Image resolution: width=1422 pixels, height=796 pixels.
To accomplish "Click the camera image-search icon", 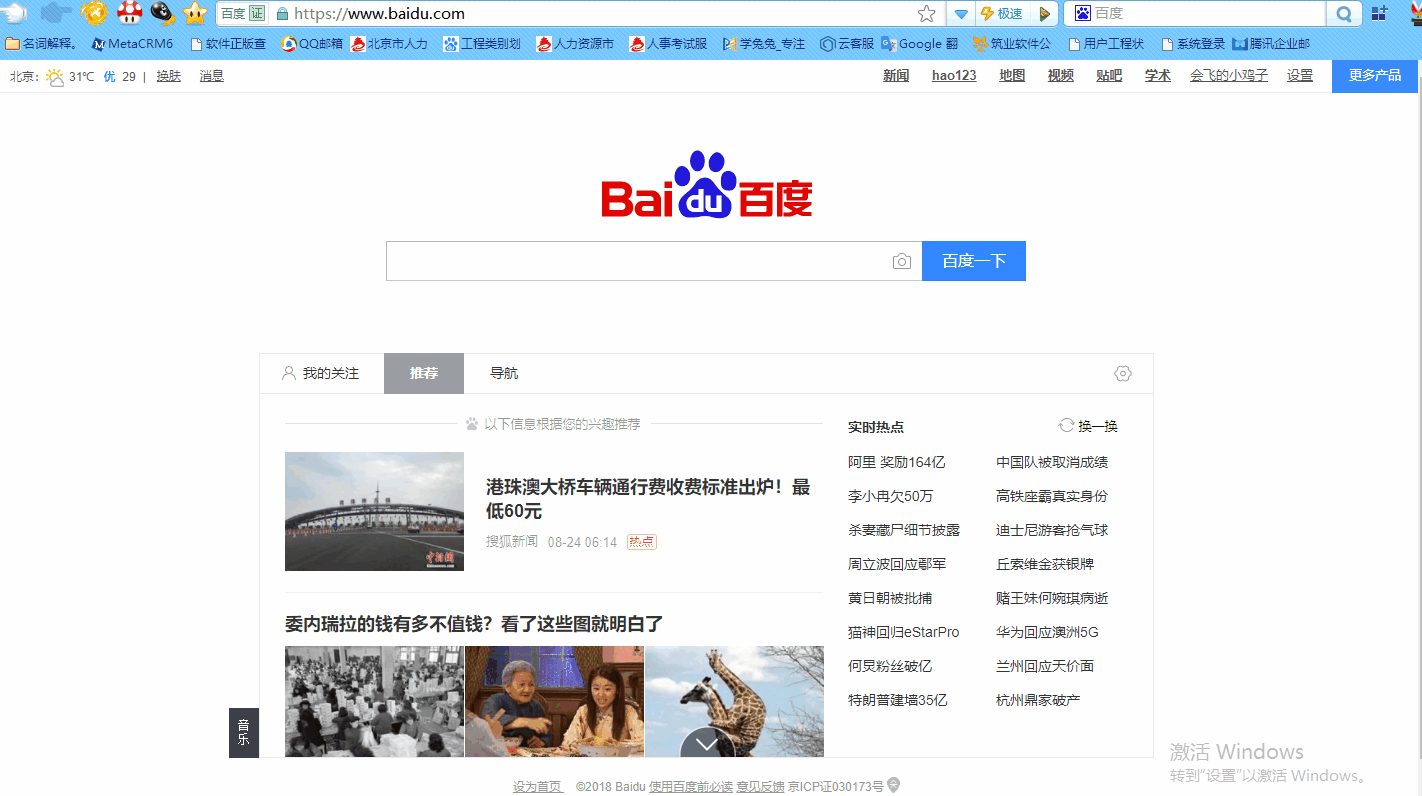I will pos(901,261).
